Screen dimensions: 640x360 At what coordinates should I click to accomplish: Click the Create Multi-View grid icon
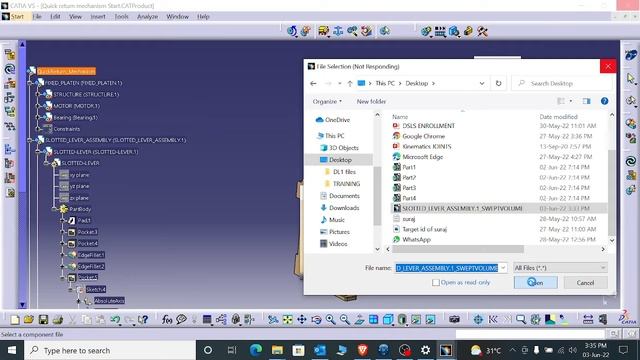pyautogui.click(x=373, y=320)
